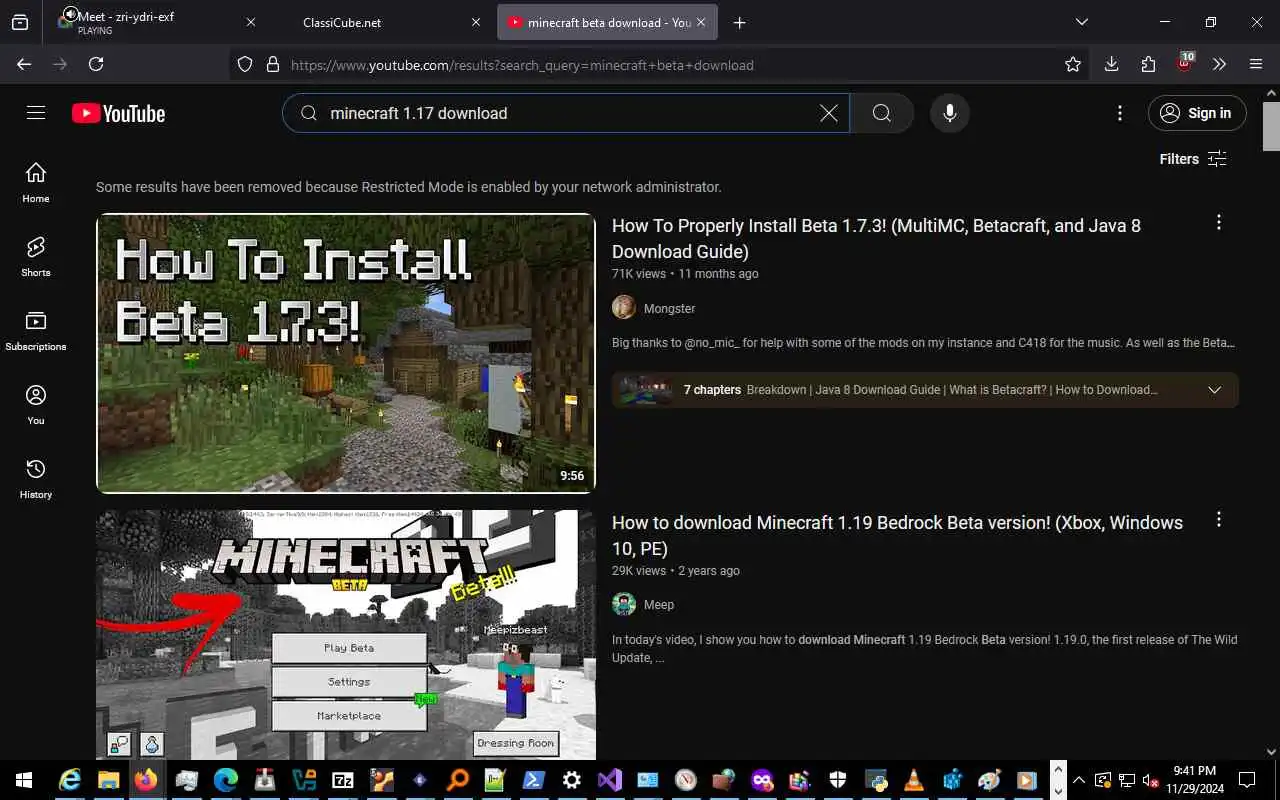Click the '29K views' text
This screenshot has height=800, width=1280.
click(638, 571)
